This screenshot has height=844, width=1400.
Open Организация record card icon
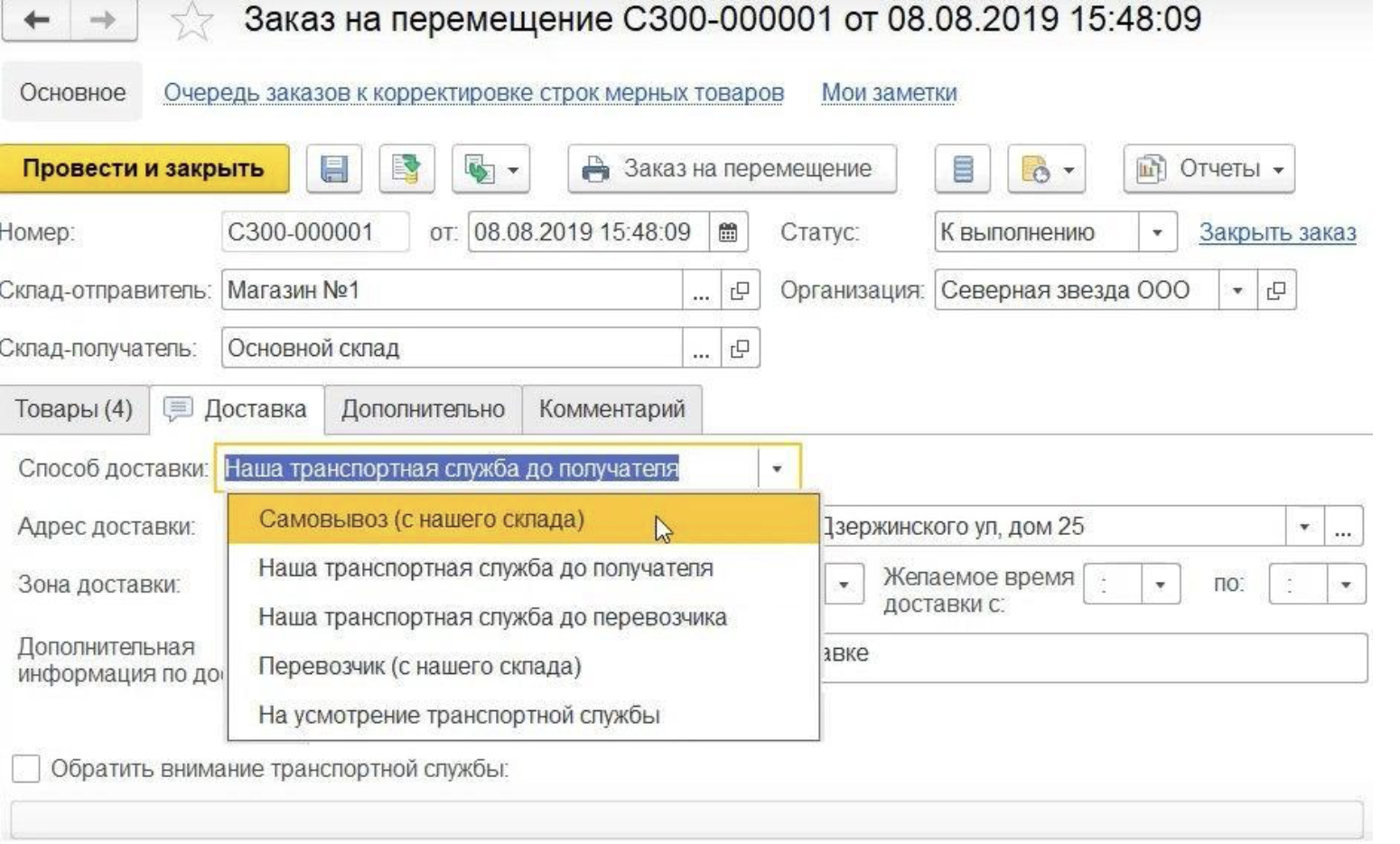1276,291
